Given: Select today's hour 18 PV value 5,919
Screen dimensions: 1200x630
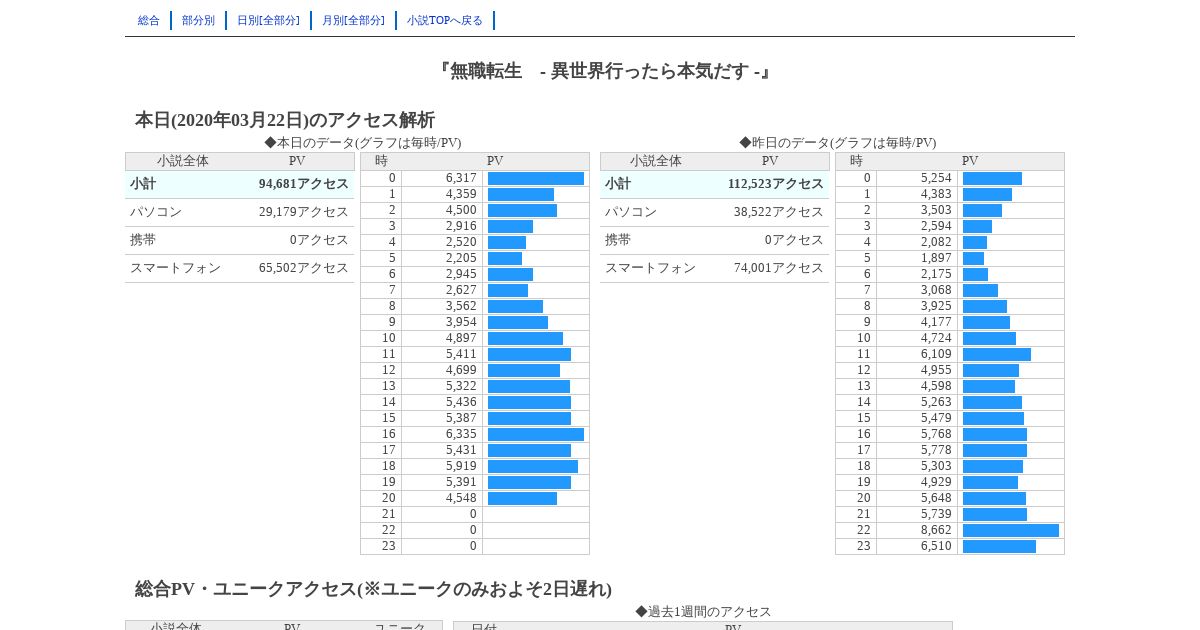Looking at the screenshot, I should pos(461,466).
